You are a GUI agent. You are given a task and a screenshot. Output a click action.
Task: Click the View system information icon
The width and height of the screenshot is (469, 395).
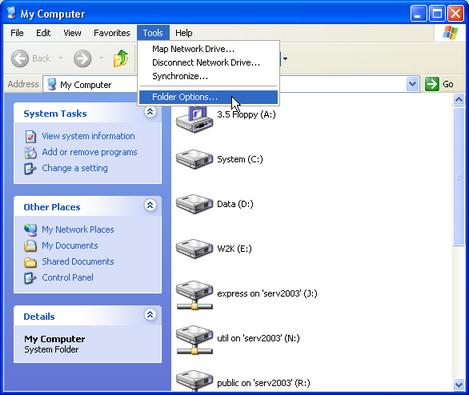click(x=31, y=136)
